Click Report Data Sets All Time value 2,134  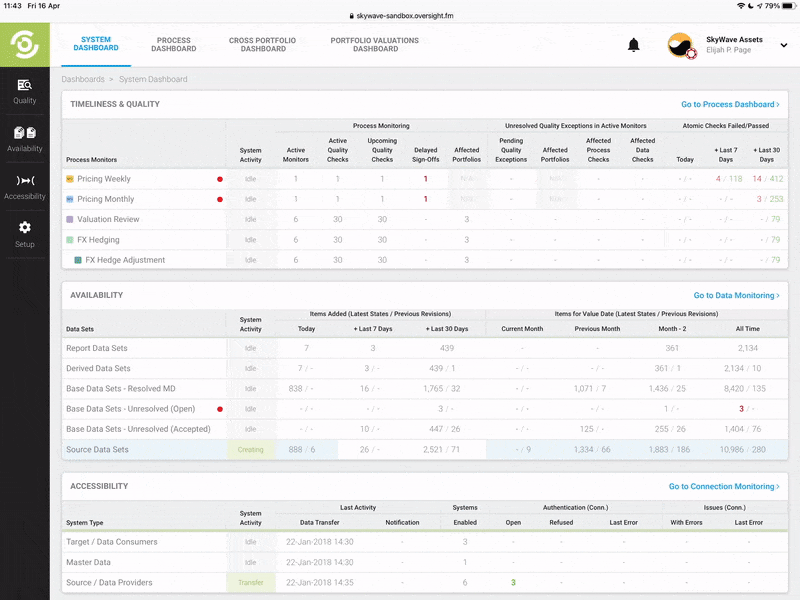(x=747, y=348)
